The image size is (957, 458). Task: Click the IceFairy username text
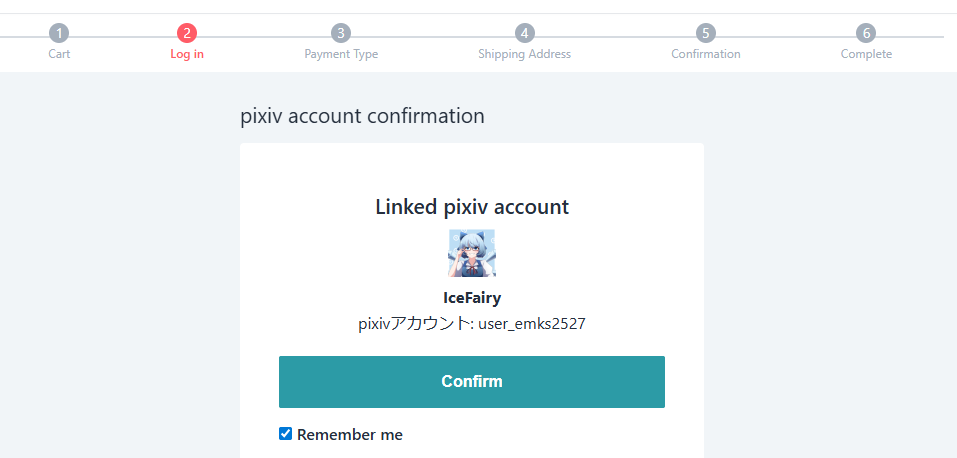click(472, 298)
